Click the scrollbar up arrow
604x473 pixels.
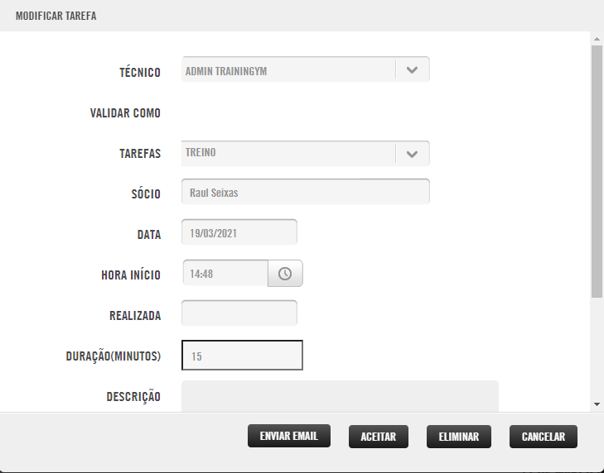(597, 39)
